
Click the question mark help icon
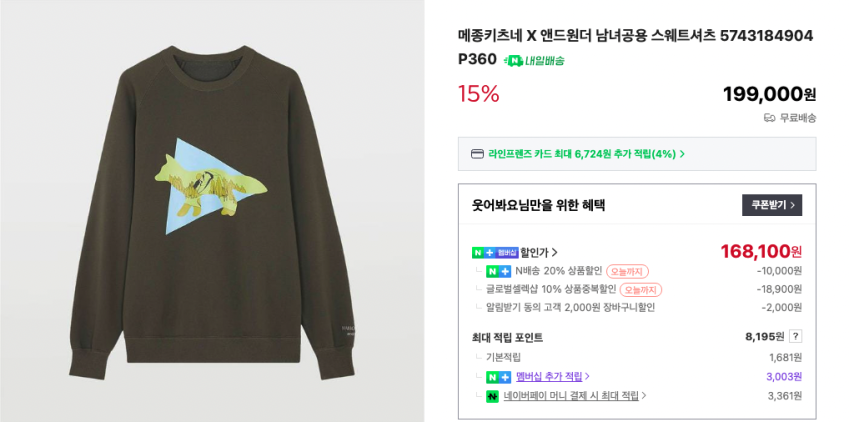[x=795, y=337]
